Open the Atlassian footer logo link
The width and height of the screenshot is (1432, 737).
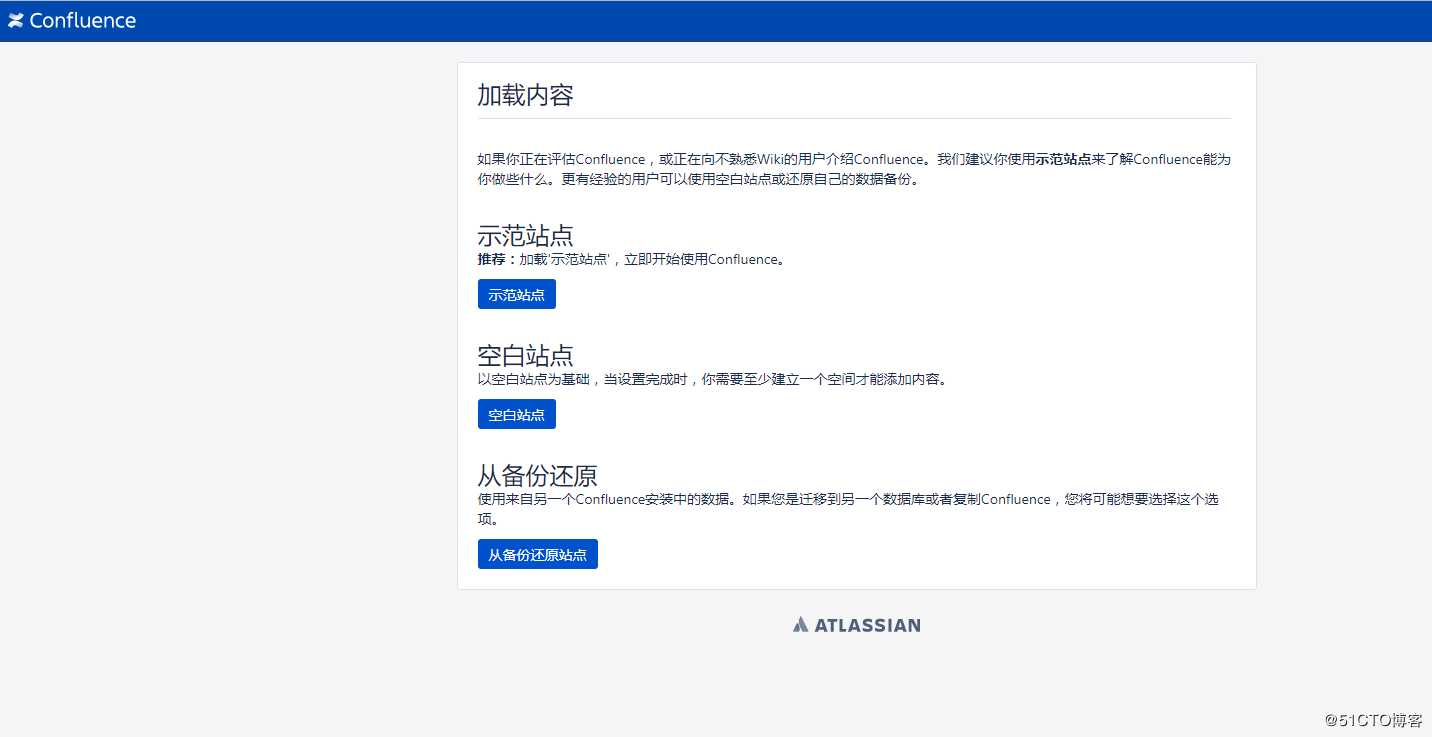(857, 625)
